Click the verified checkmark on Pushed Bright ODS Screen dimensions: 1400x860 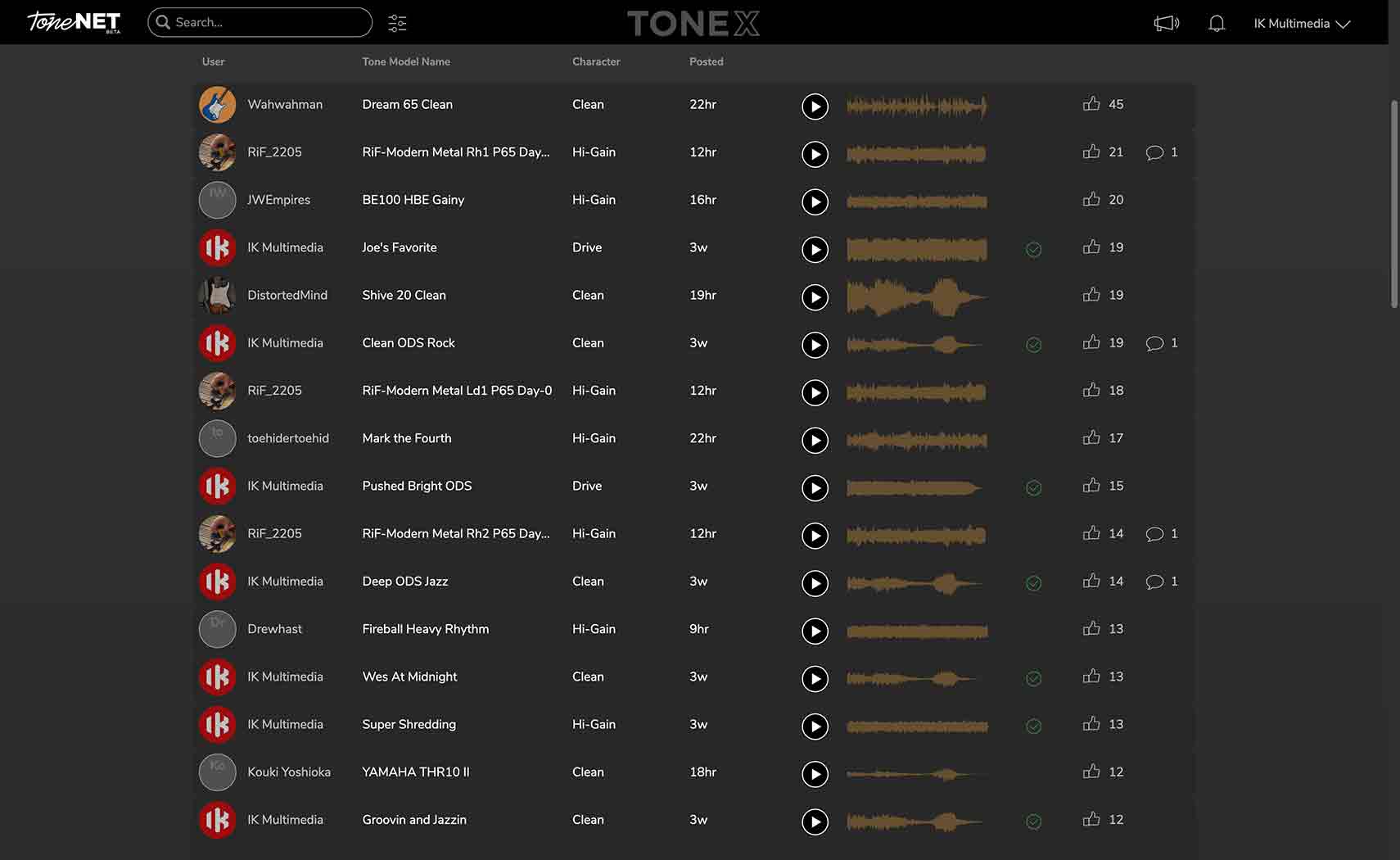(x=1034, y=488)
